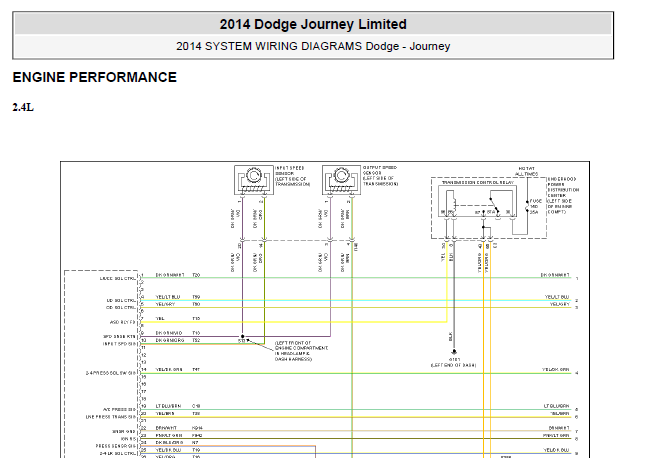Click "DK BLU/ORG" wire color at pin 24
The height and width of the screenshot is (458, 647).
coord(169,442)
